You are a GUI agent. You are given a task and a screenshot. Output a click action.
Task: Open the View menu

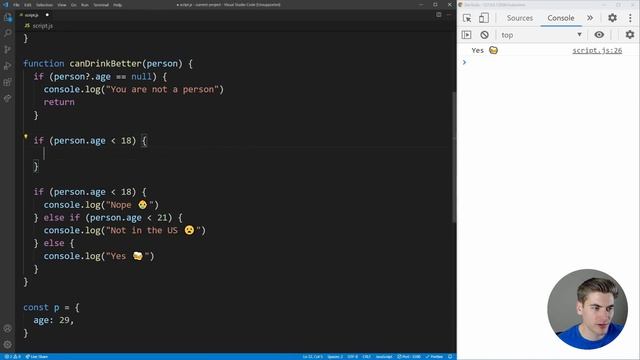click(62, 5)
